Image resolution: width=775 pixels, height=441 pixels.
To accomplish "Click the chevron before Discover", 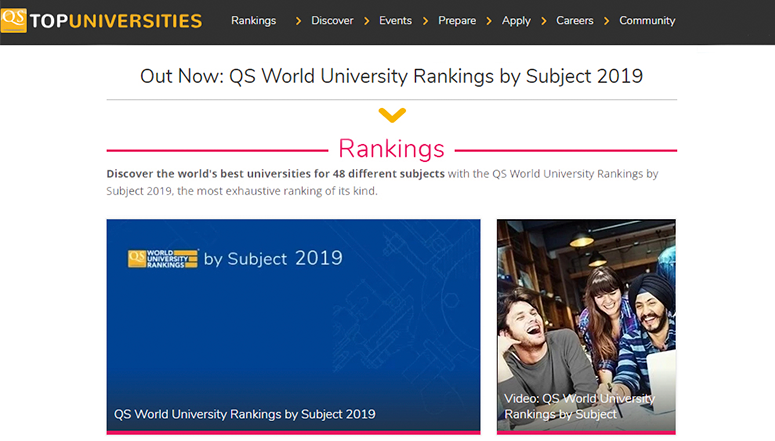I will pyautogui.click(x=298, y=21).
